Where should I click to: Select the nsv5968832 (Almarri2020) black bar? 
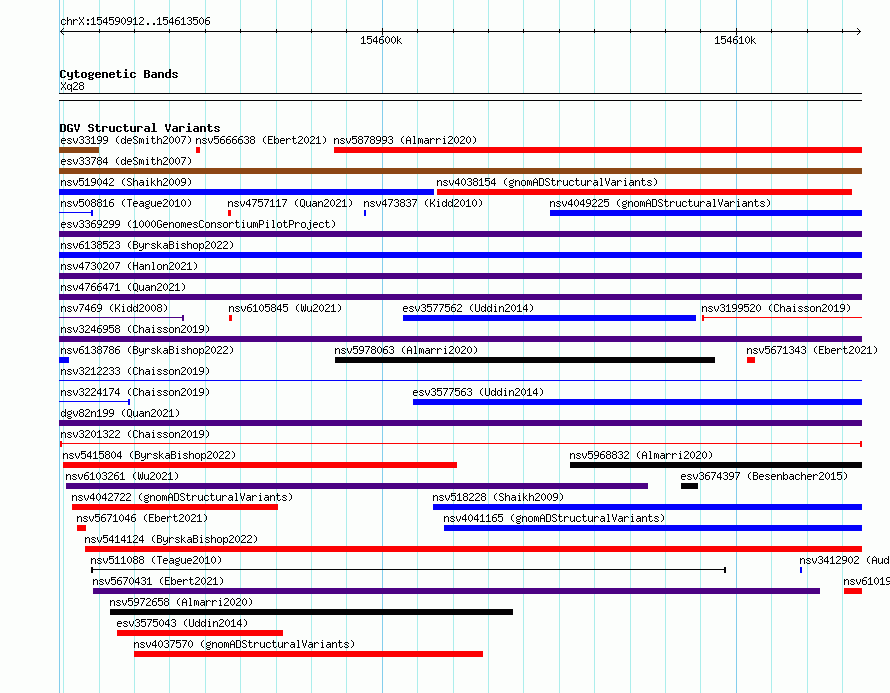click(x=716, y=465)
